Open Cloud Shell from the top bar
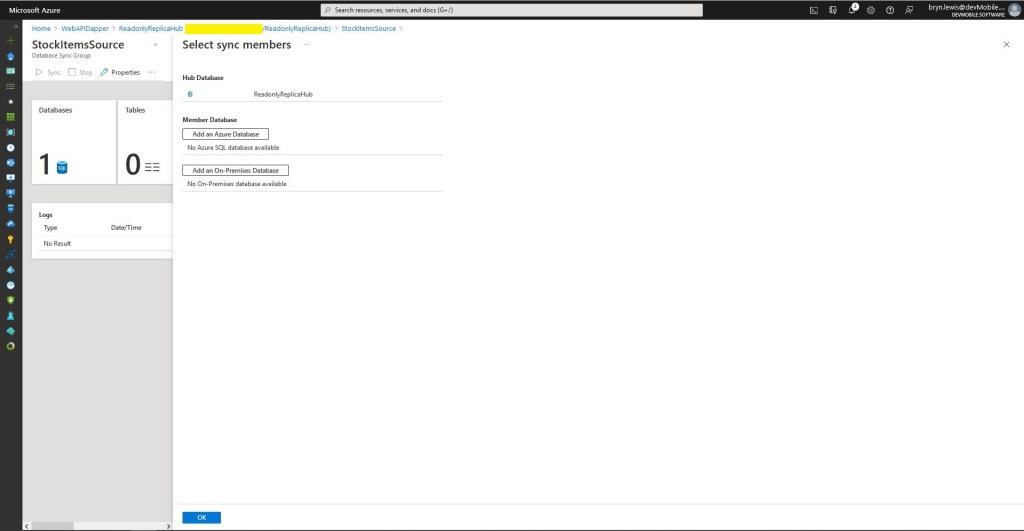The image size is (1024, 531). [814, 10]
